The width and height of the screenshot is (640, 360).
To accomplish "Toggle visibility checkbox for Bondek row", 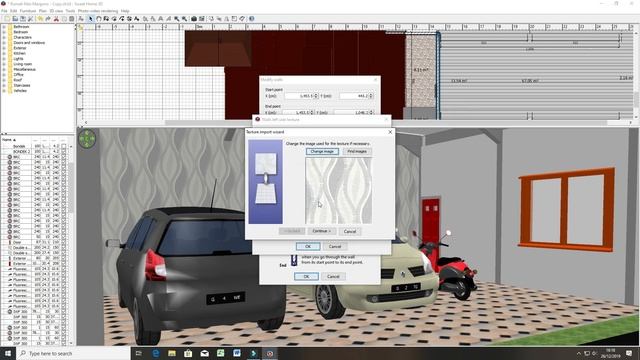I will coord(63,146).
